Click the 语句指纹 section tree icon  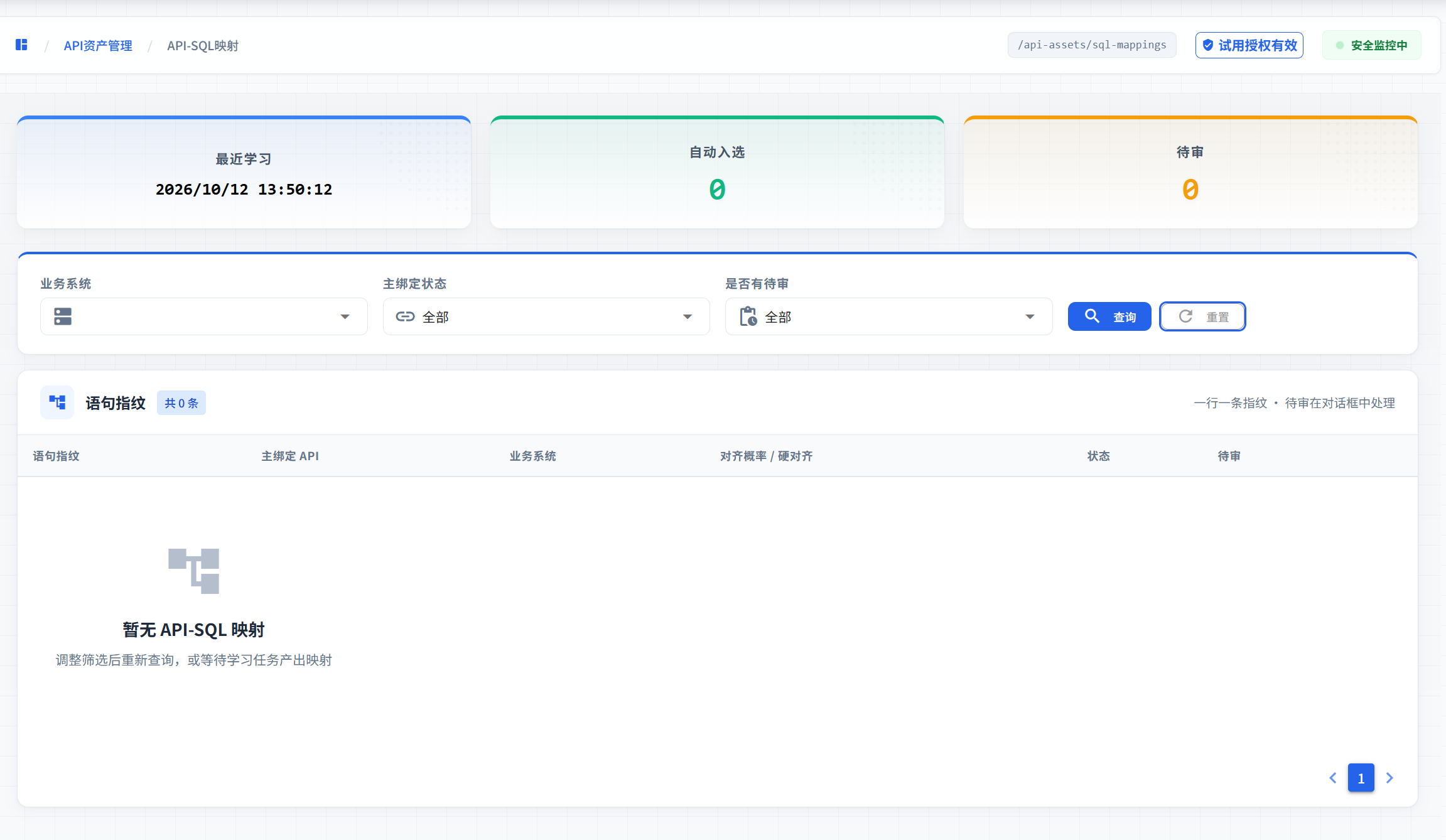(x=57, y=402)
